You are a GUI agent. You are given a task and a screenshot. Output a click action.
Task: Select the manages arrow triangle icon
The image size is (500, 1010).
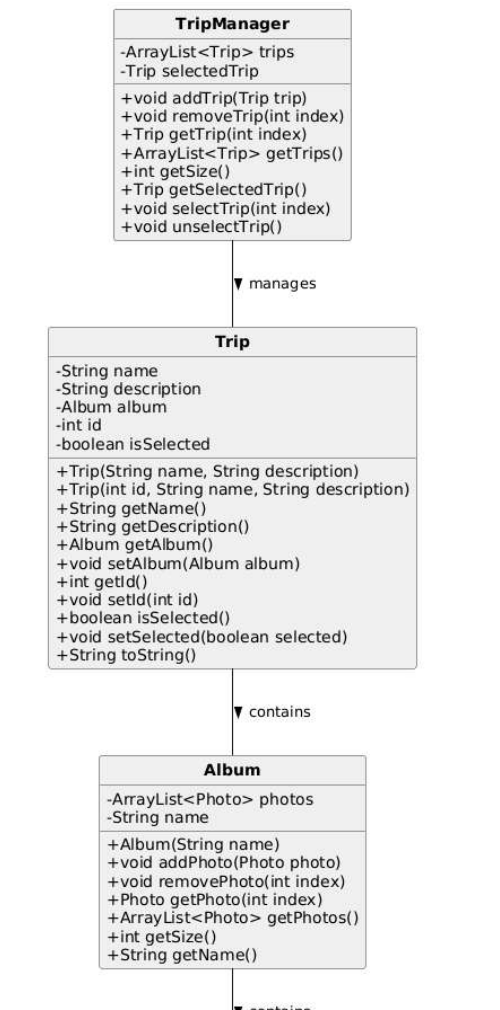238,284
